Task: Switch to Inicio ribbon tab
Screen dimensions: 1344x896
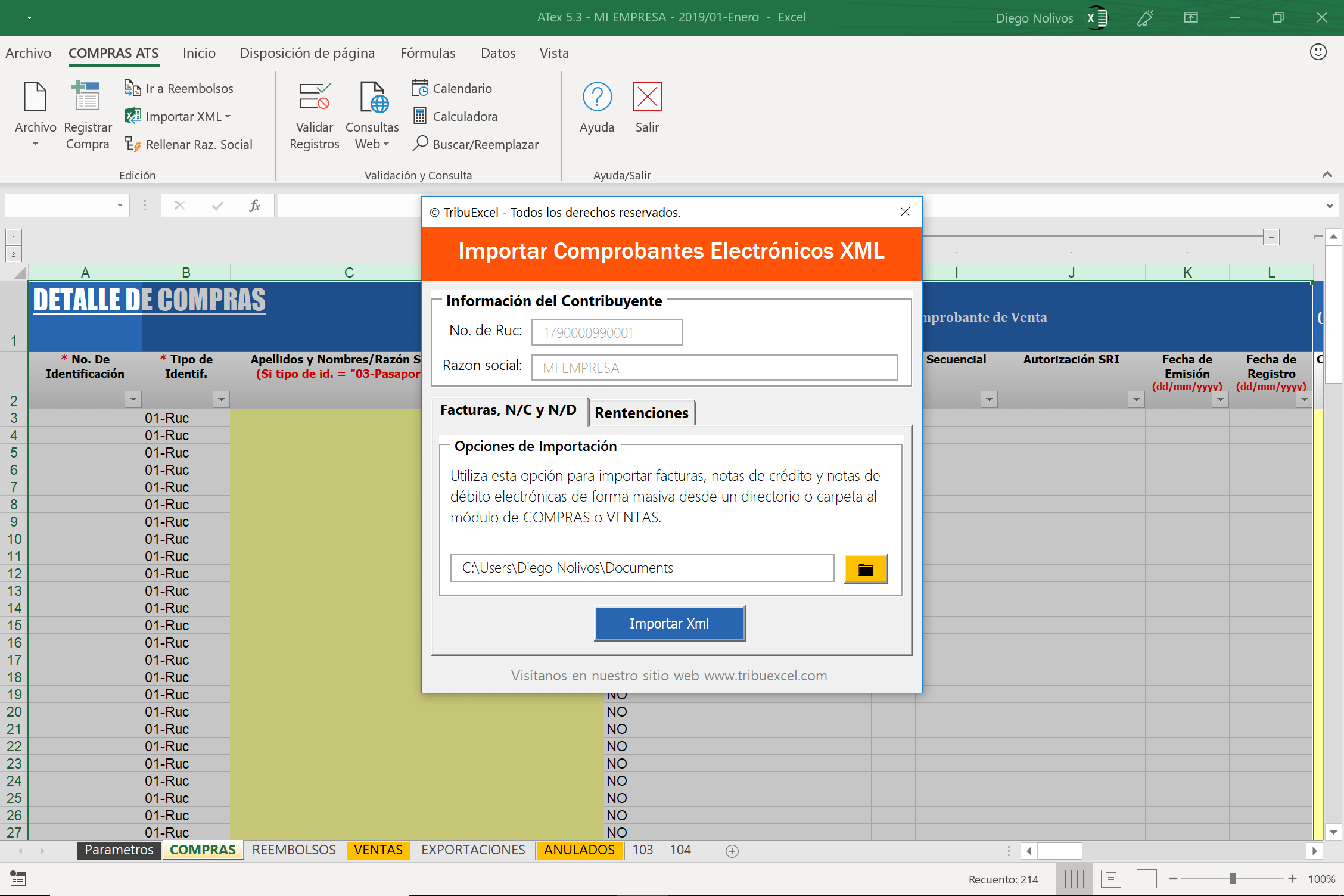Action: coord(199,53)
